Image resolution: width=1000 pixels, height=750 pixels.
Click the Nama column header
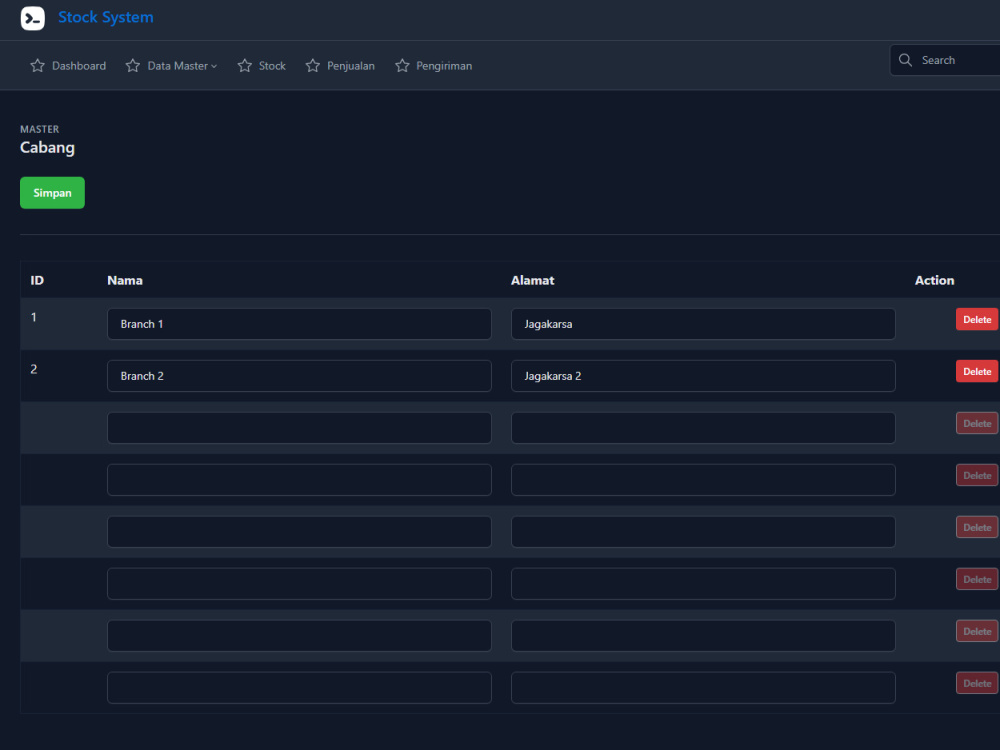coord(125,281)
